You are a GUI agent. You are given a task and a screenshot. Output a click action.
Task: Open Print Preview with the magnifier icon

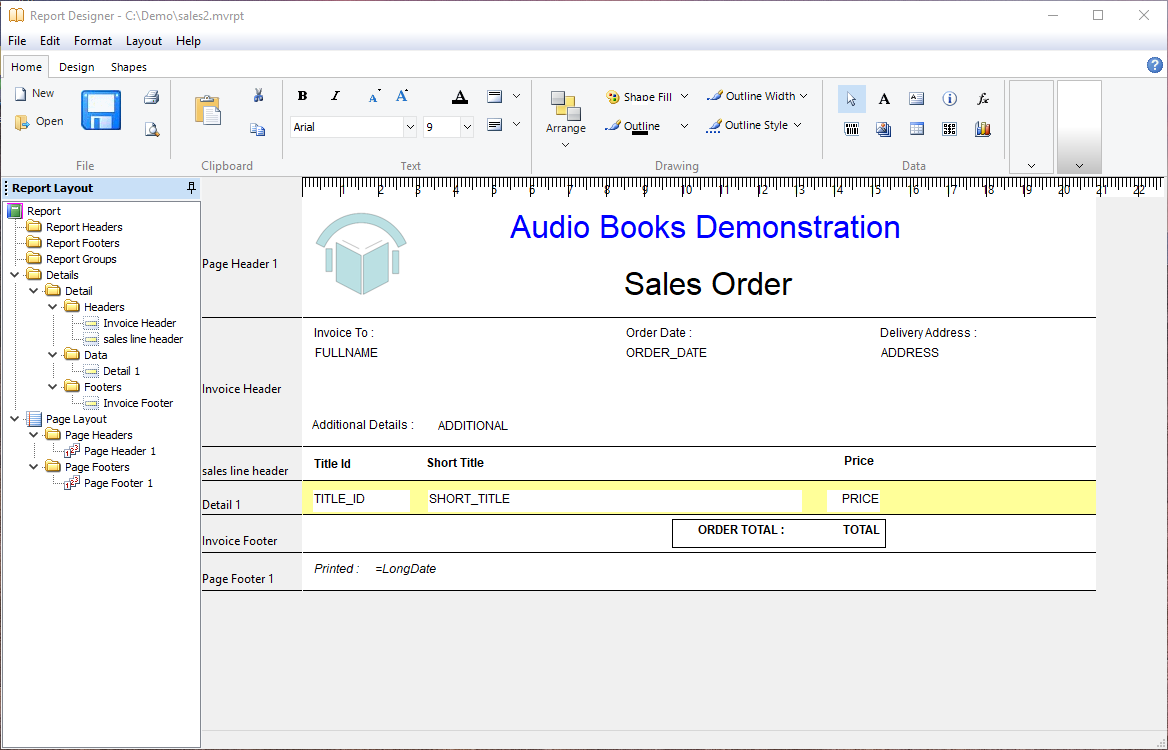click(x=151, y=129)
